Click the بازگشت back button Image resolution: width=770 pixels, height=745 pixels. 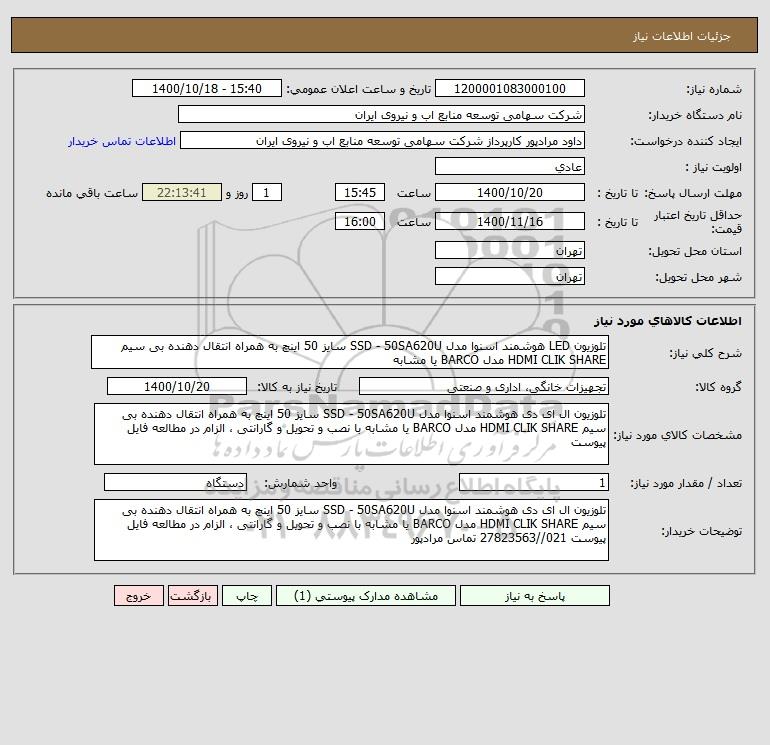(x=192, y=596)
